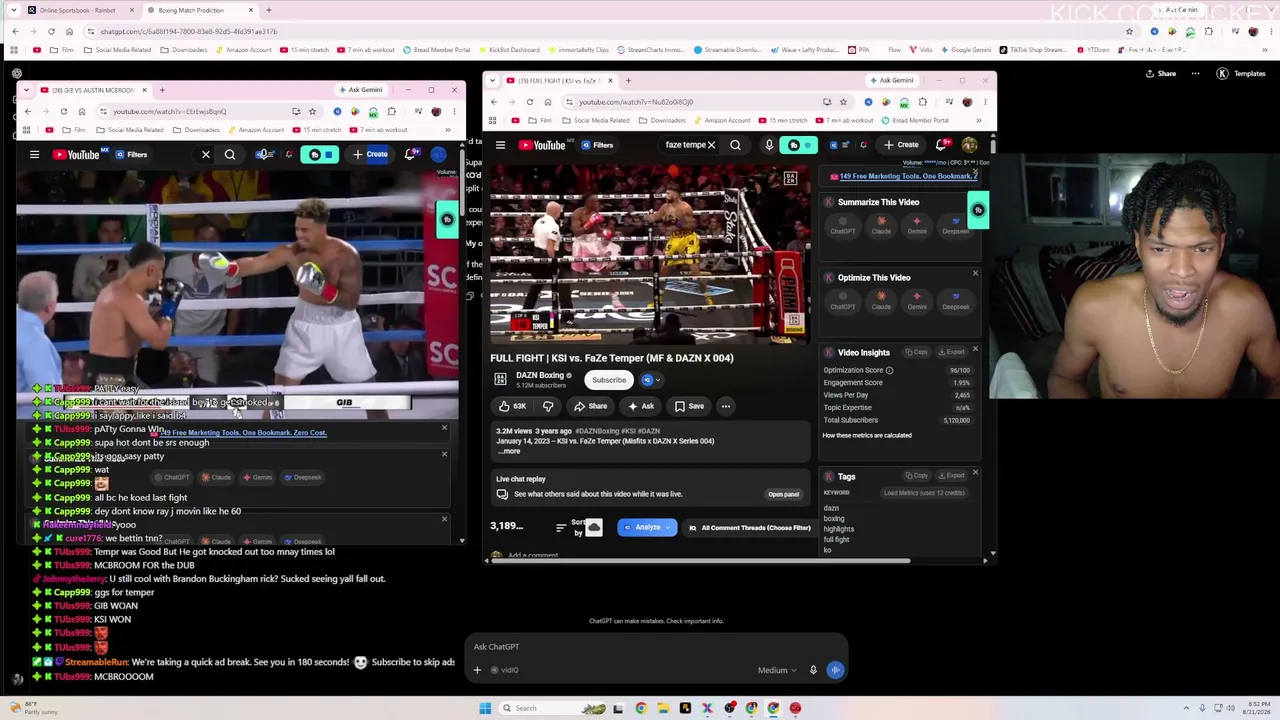
Task: Open more actions menu under the video
Action: [x=726, y=406]
